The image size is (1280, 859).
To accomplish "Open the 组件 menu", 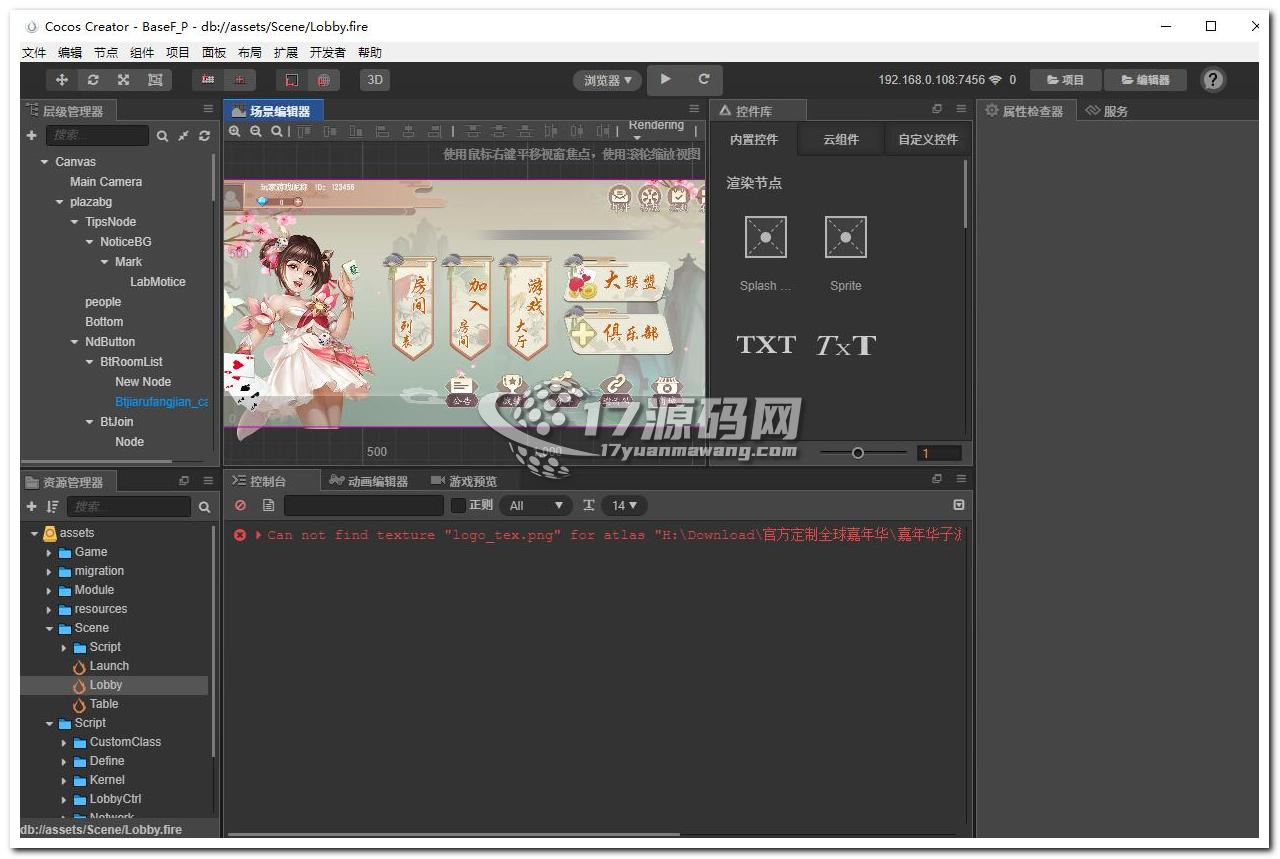I will pyautogui.click(x=142, y=52).
